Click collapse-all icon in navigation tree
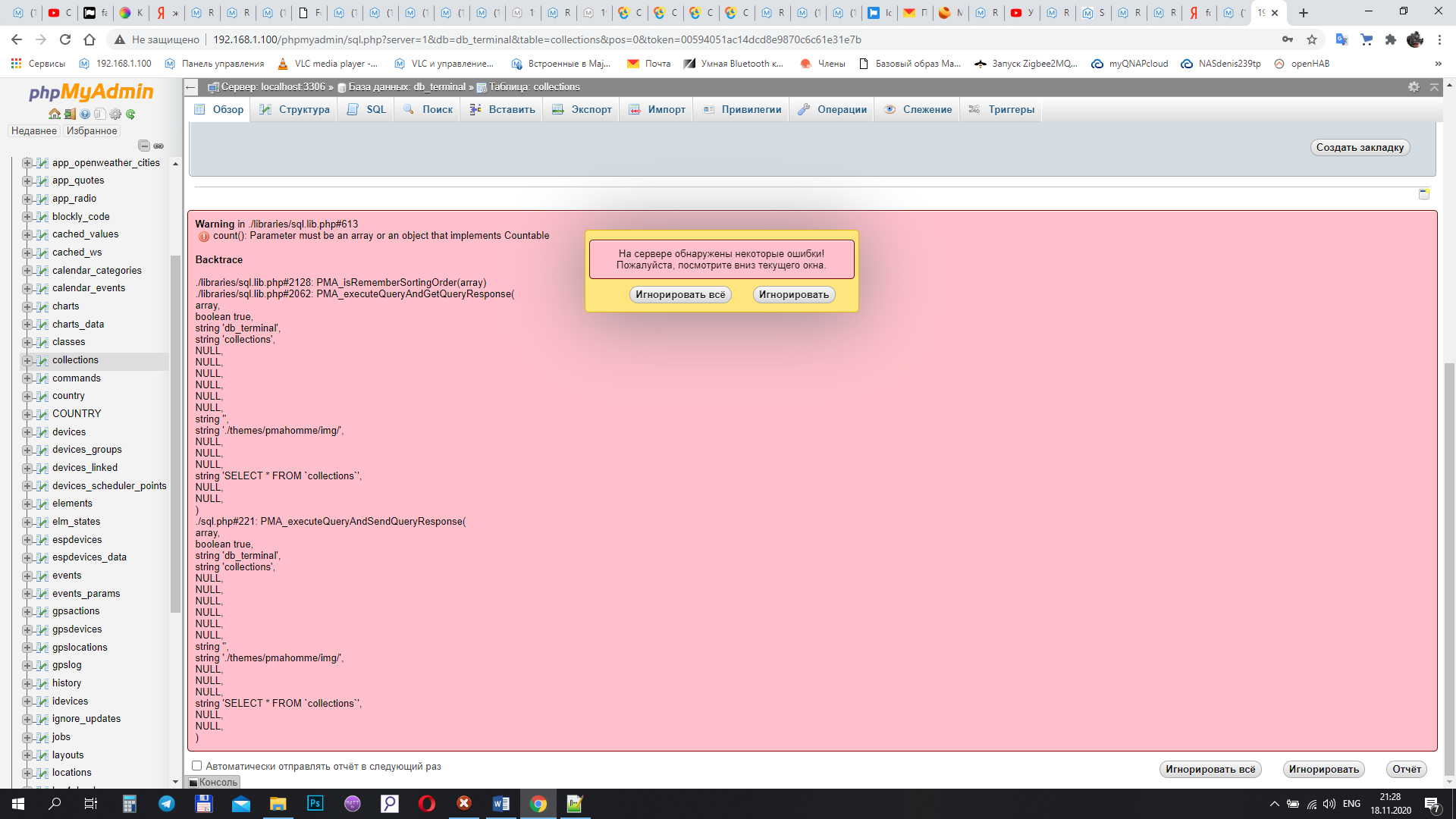1456x819 pixels. click(144, 146)
